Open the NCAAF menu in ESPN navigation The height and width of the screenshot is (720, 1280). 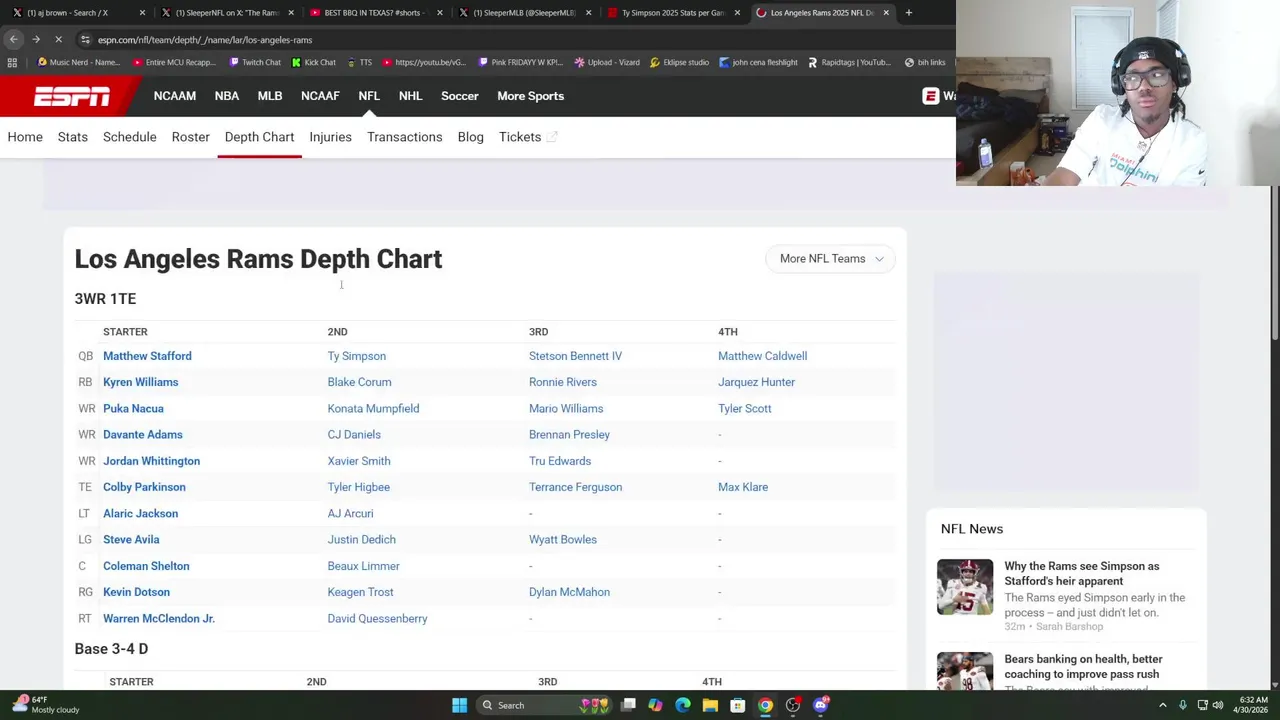320,96
